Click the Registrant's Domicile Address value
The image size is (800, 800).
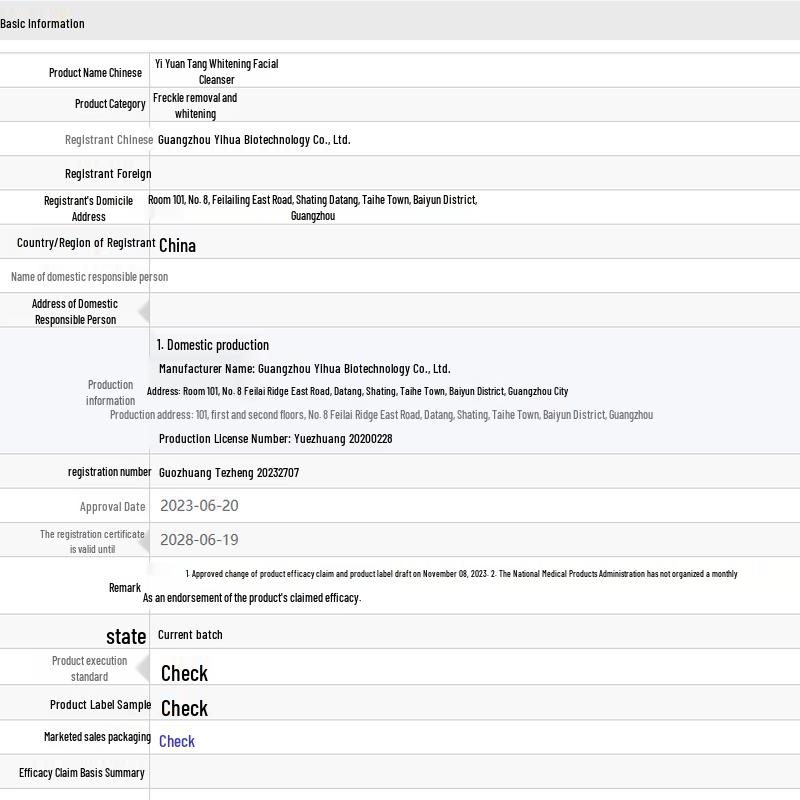[x=312, y=207]
